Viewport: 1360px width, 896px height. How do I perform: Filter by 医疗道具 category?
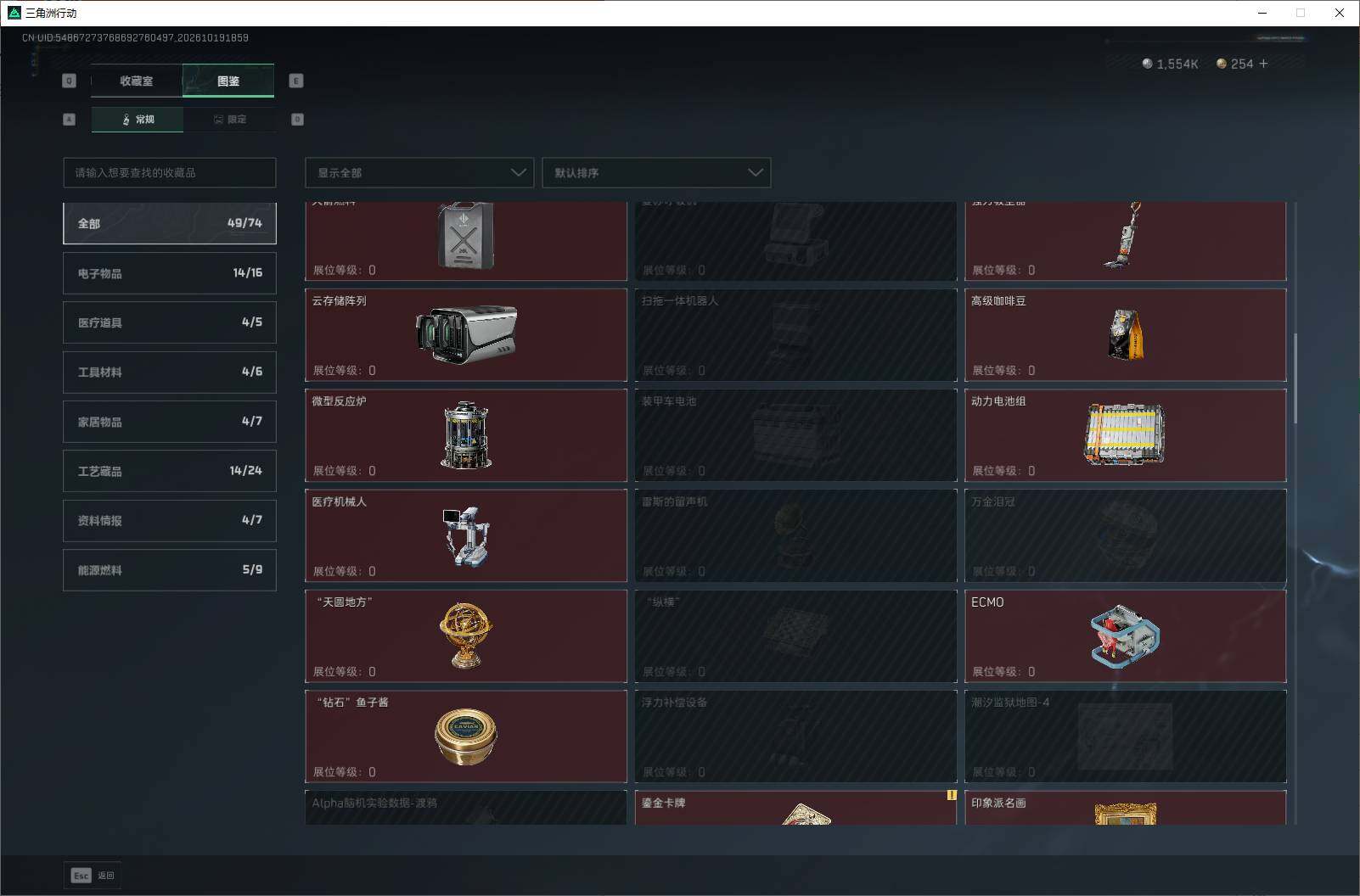(x=170, y=322)
